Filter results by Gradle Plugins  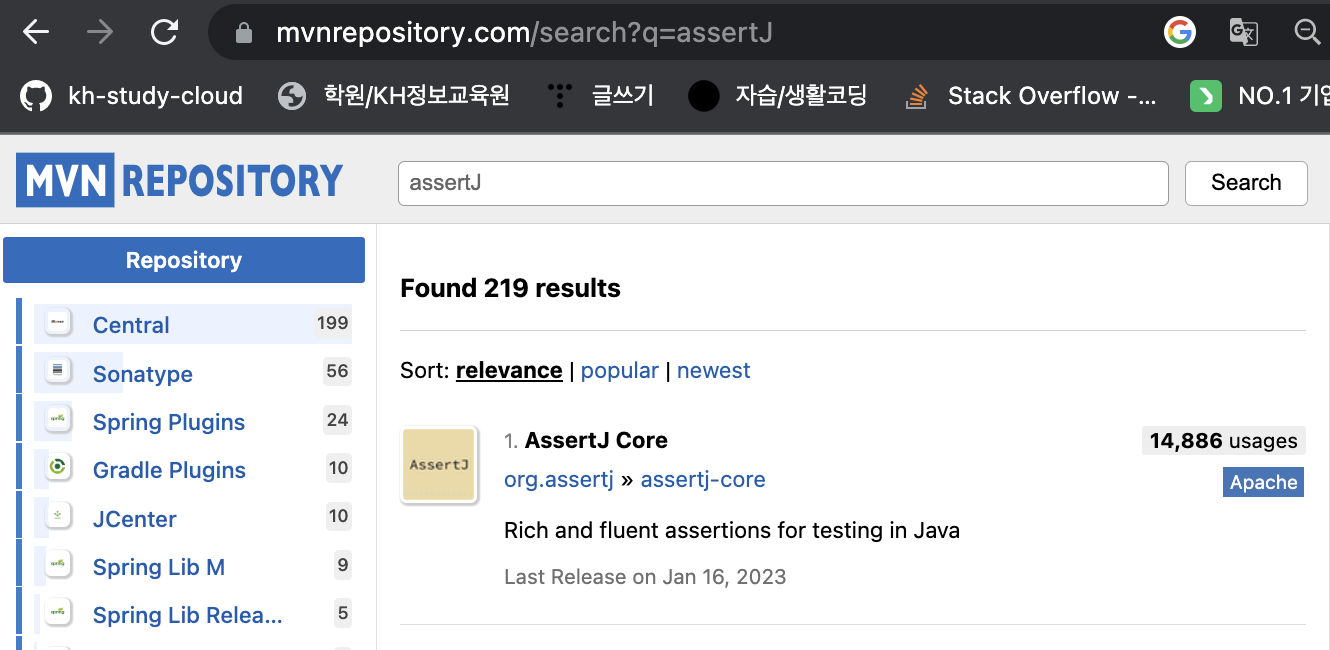tap(169, 470)
